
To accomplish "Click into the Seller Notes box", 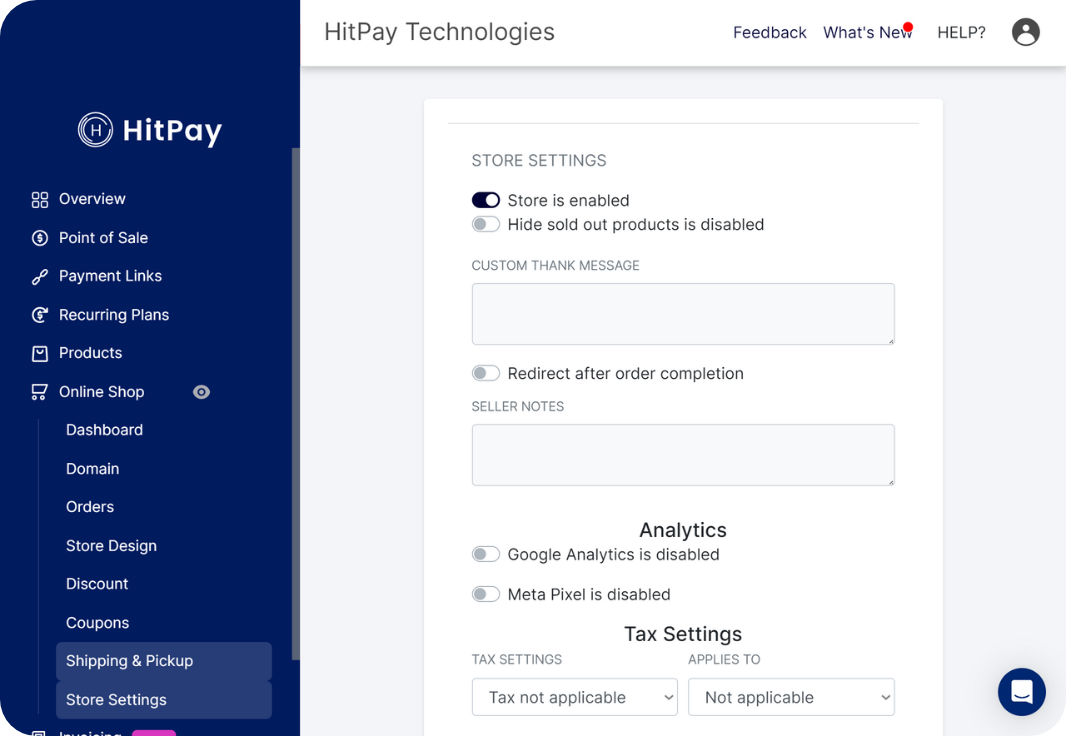I will pyautogui.click(x=683, y=455).
